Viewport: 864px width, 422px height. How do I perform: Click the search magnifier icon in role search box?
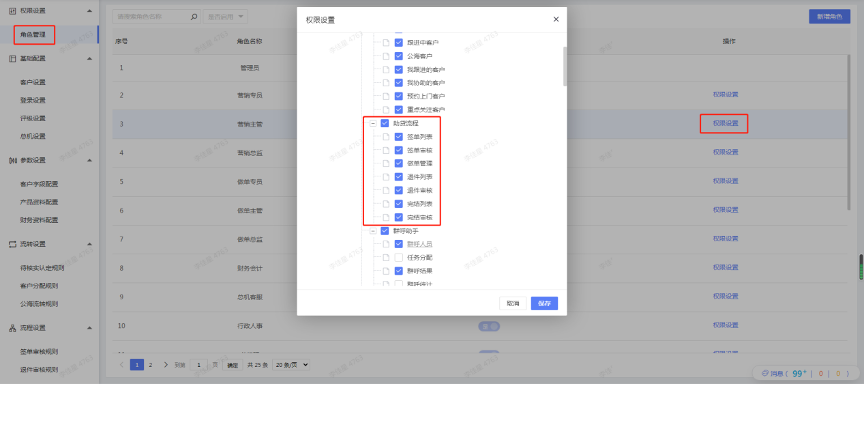(194, 17)
